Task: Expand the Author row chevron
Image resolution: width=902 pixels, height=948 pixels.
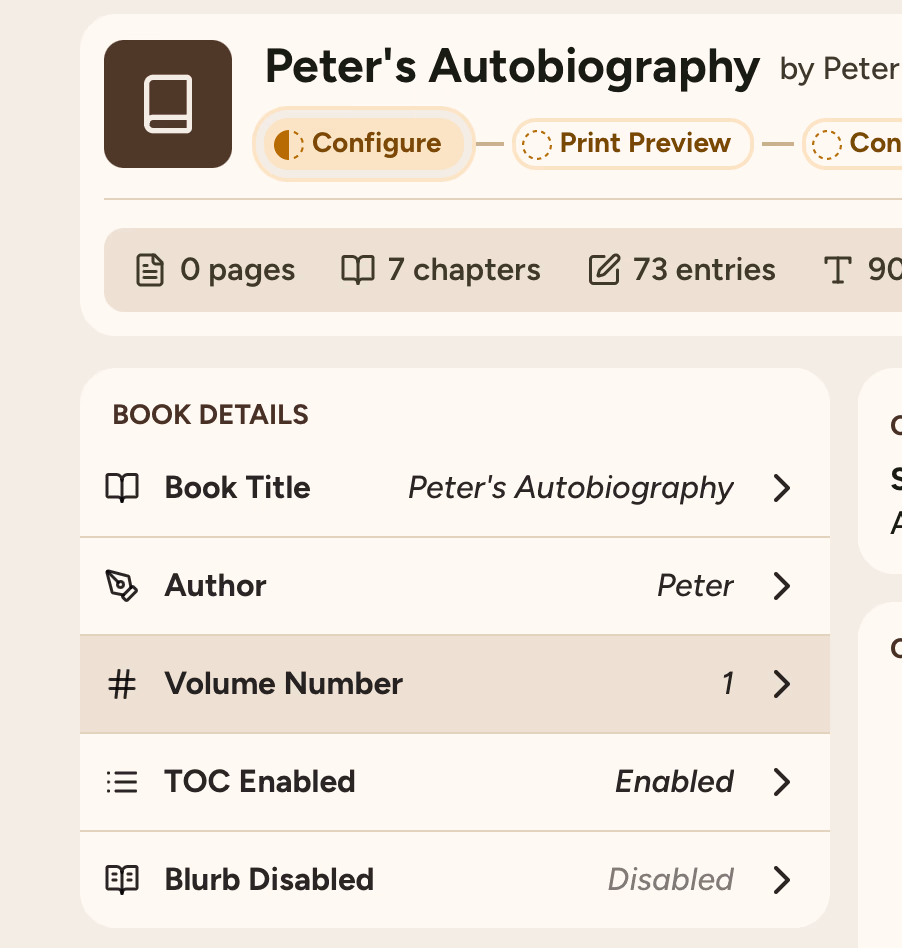Action: click(782, 586)
